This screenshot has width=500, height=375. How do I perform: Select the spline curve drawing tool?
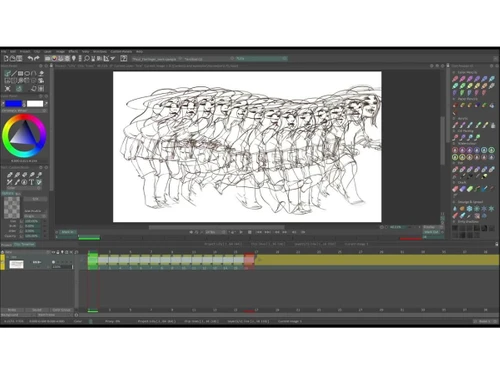pyautogui.click(x=34, y=73)
